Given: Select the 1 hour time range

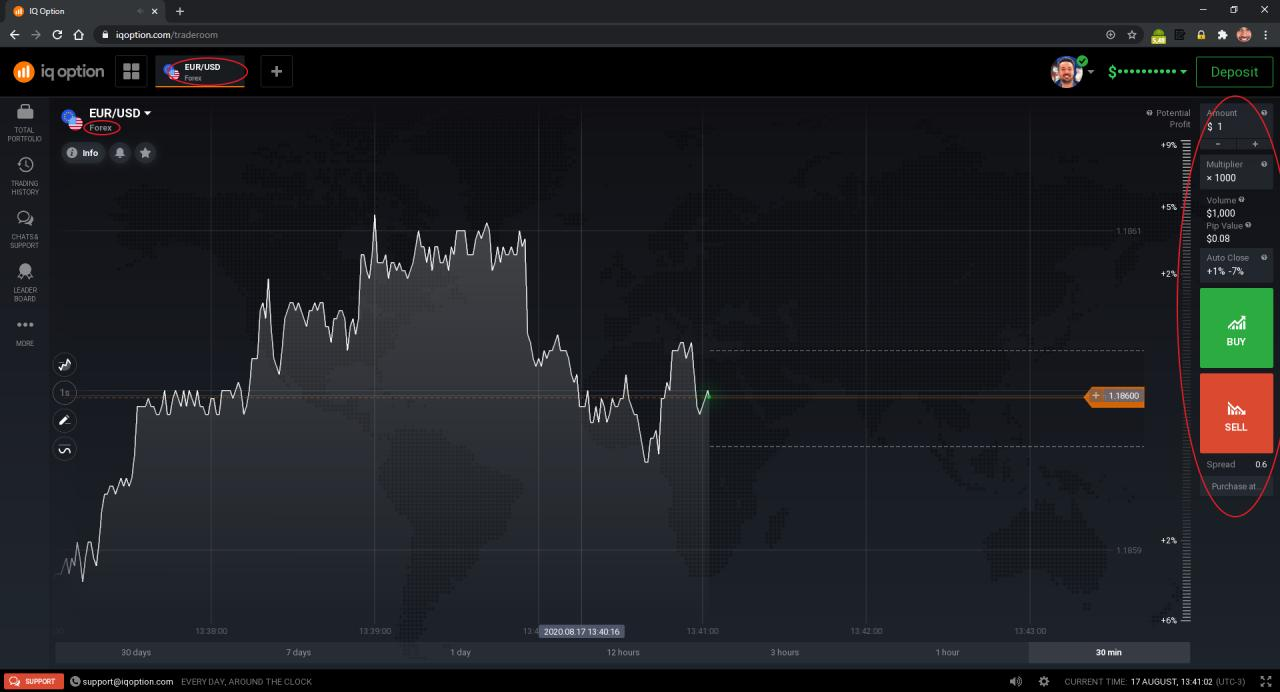Looking at the screenshot, I should coord(947,652).
